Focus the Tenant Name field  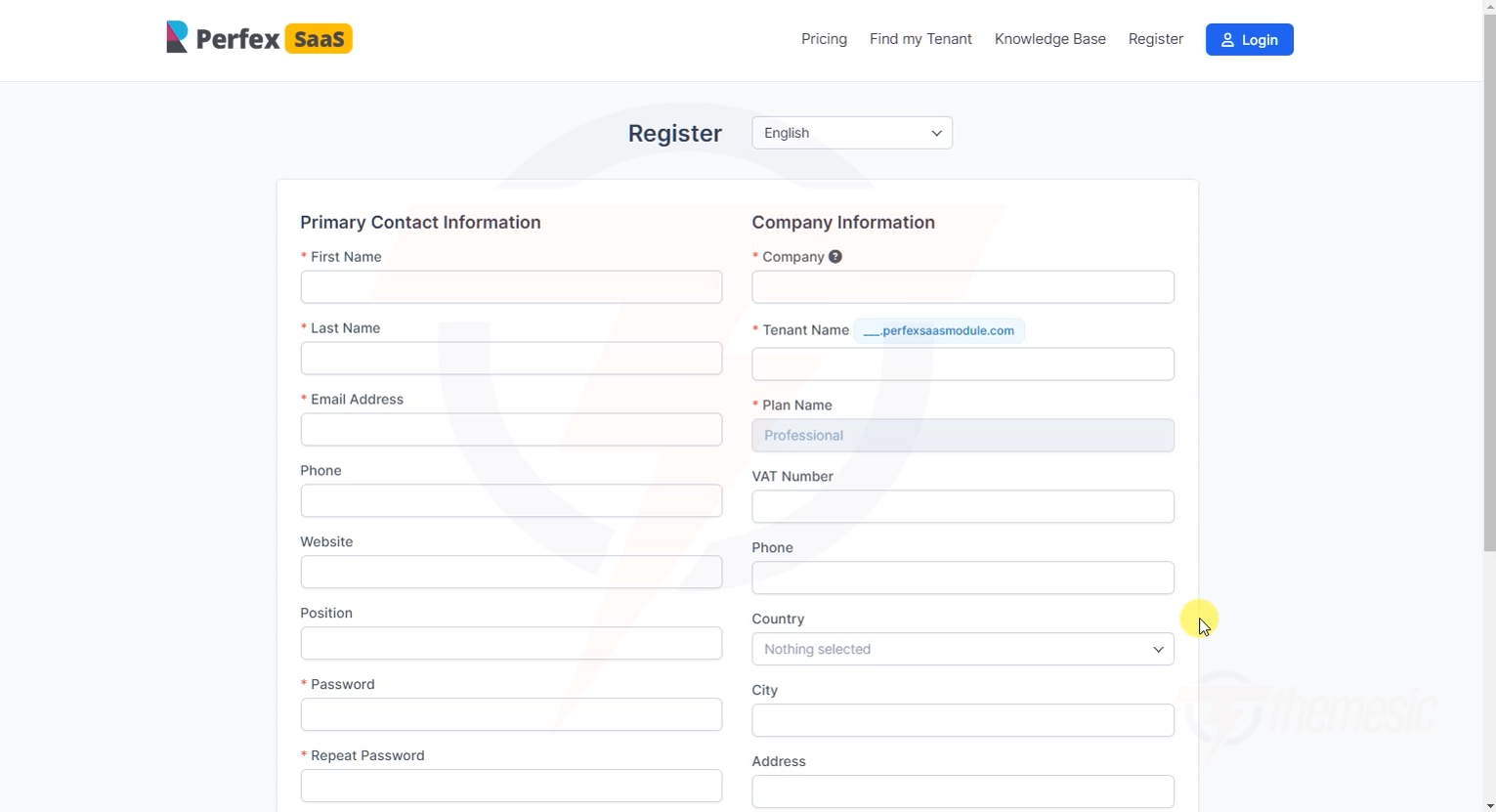coord(962,363)
